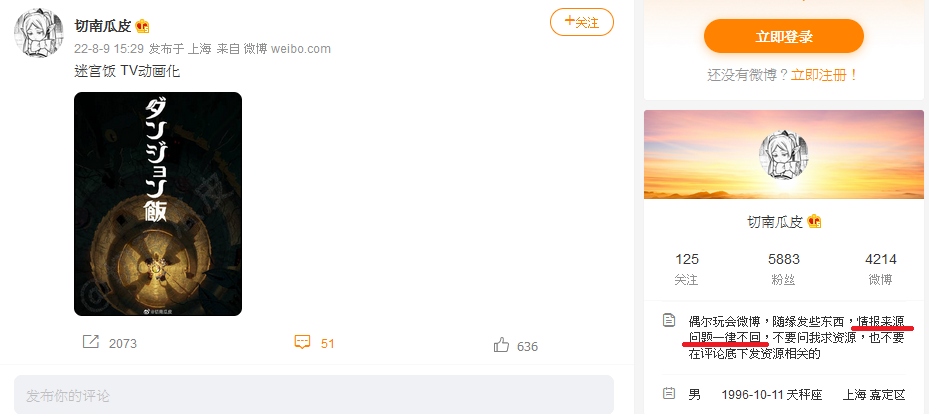929x414 pixels.
Task: Like the post with thumbs-up icon
Action: (x=501, y=345)
